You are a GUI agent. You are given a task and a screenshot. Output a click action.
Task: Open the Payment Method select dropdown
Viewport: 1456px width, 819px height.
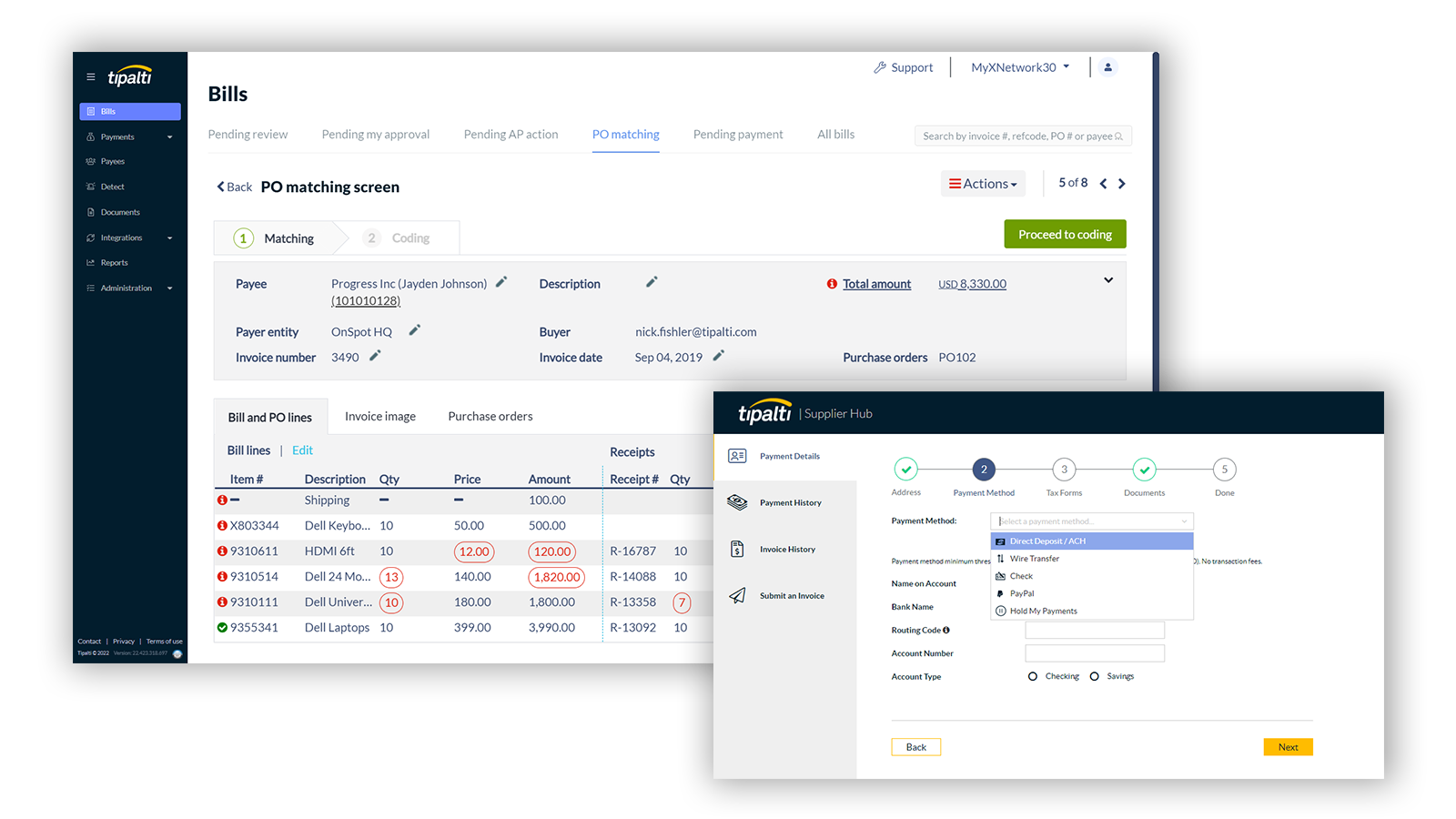[x=1092, y=521]
